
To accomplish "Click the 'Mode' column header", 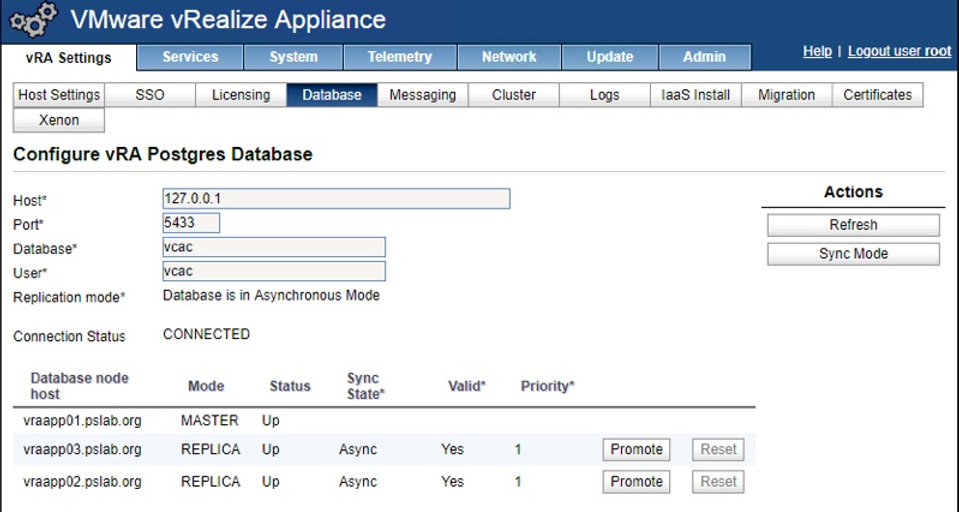I will (x=206, y=386).
